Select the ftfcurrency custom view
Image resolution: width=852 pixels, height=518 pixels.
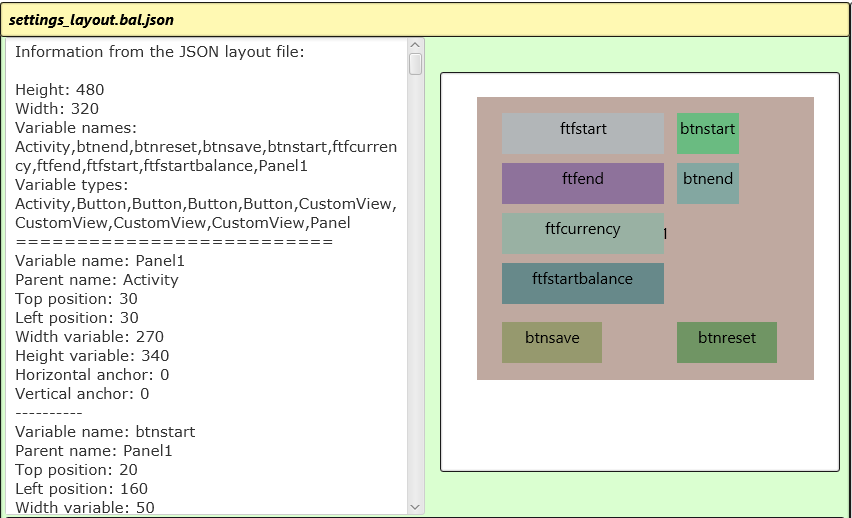(582, 233)
